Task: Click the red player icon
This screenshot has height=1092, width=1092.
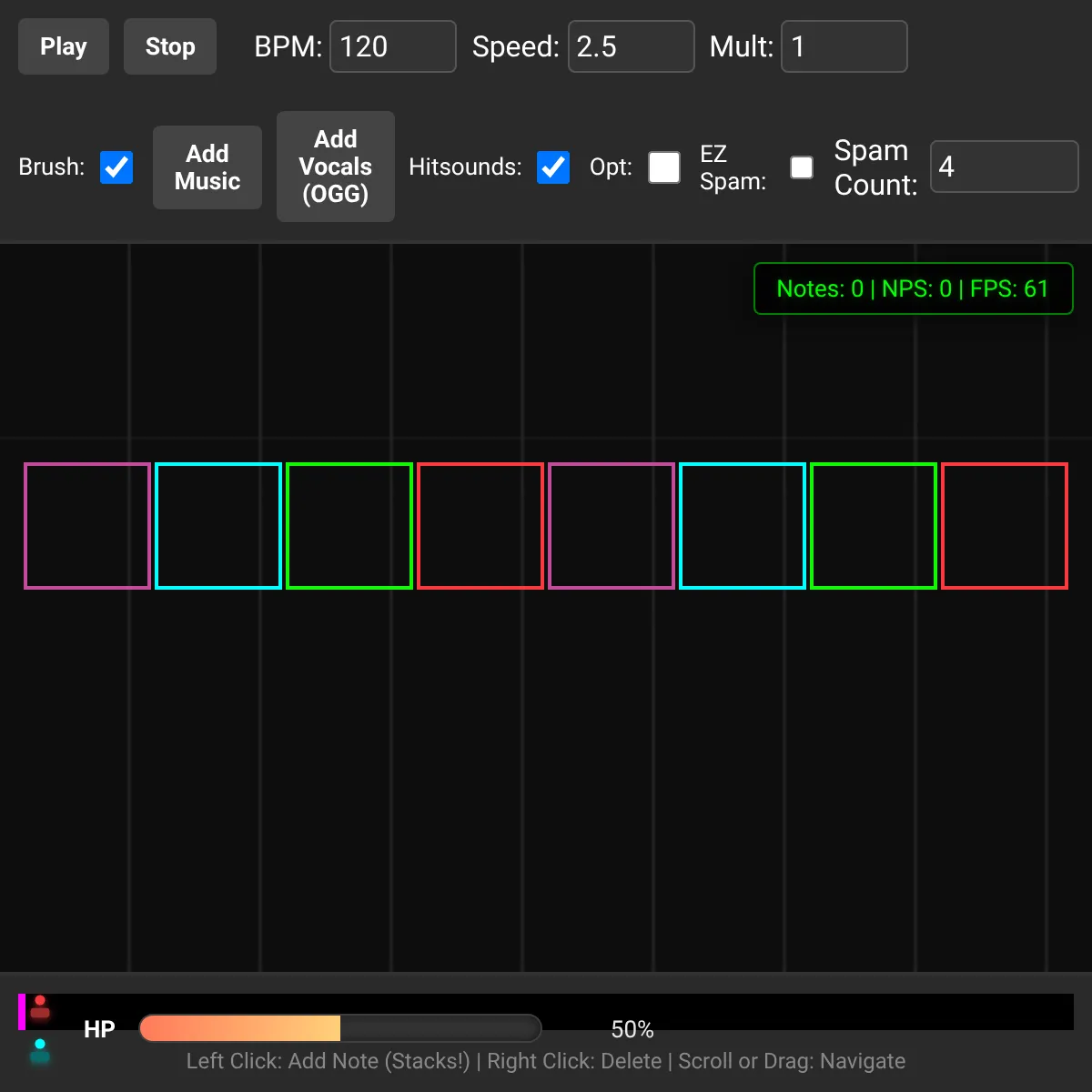Action: click(x=40, y=1006)
